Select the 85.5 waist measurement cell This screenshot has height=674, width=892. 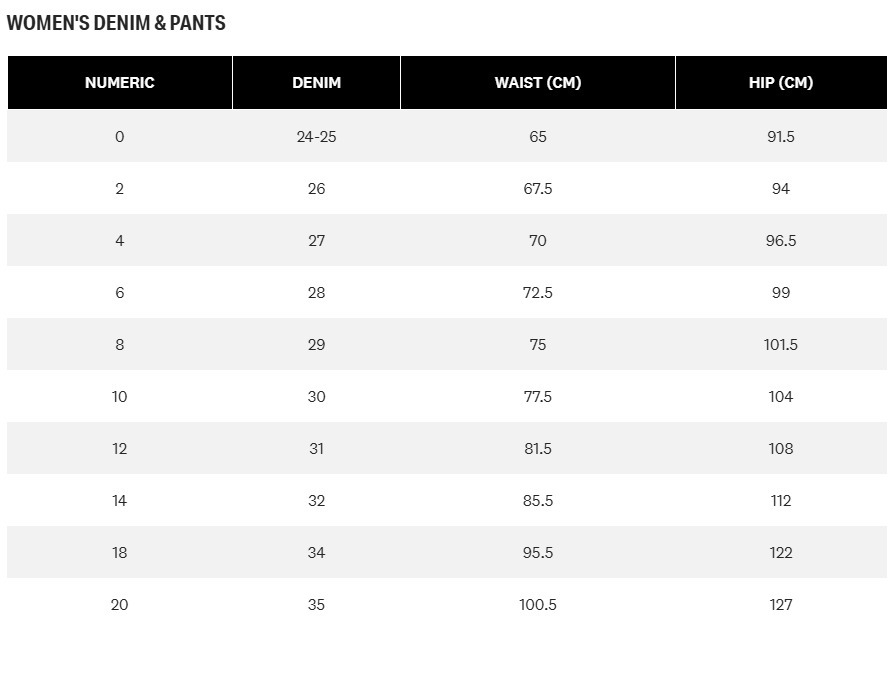coord(538,500)
